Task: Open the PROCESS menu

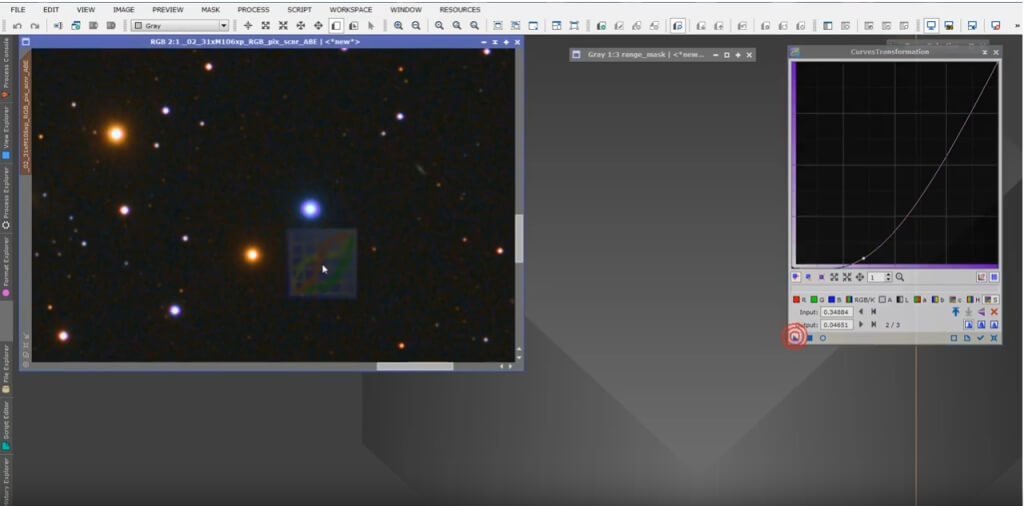Action: point(253,10)
